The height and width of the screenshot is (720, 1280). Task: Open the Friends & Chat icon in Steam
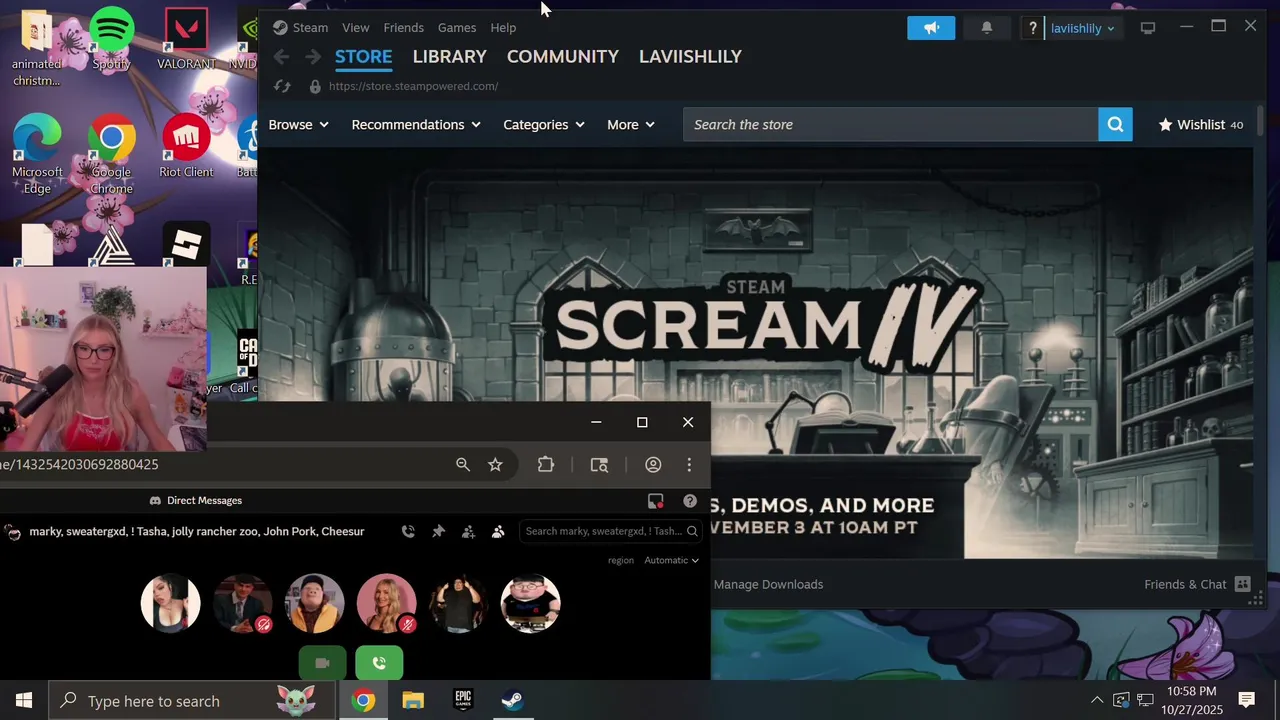point(1242,584)
